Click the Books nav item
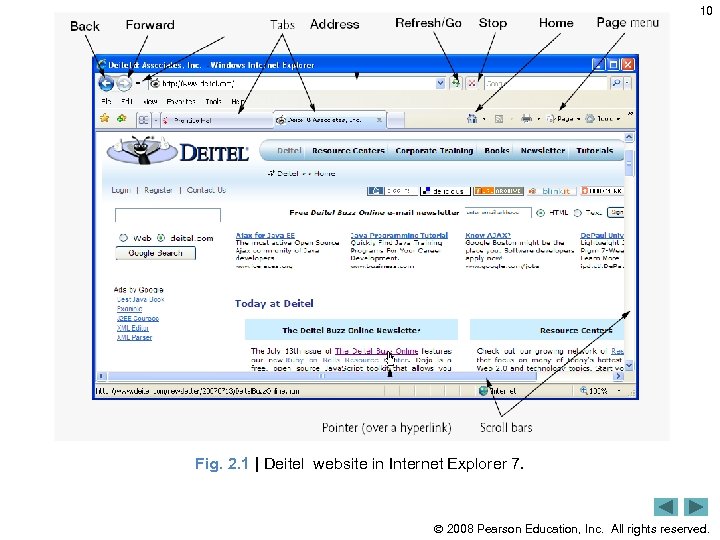Image resolution: width=720 pixels, height=540 pixels. 497,151
